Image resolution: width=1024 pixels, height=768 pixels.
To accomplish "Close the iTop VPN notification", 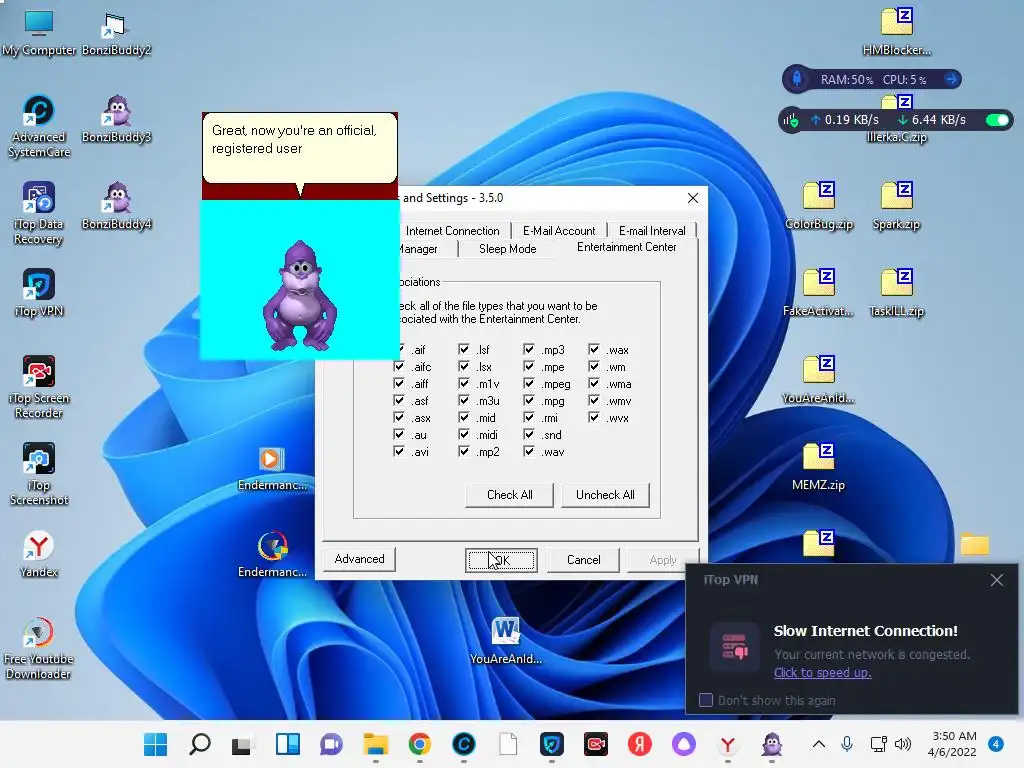I will 997,580.
